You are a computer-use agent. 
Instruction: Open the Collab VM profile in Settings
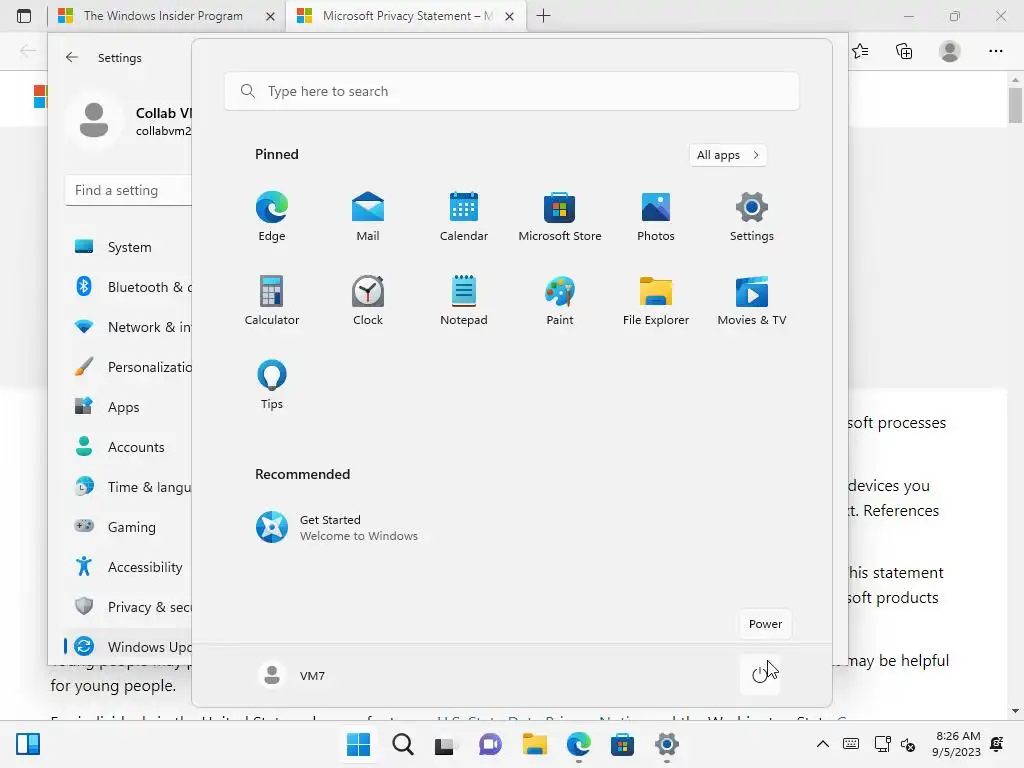coord(129,121)
